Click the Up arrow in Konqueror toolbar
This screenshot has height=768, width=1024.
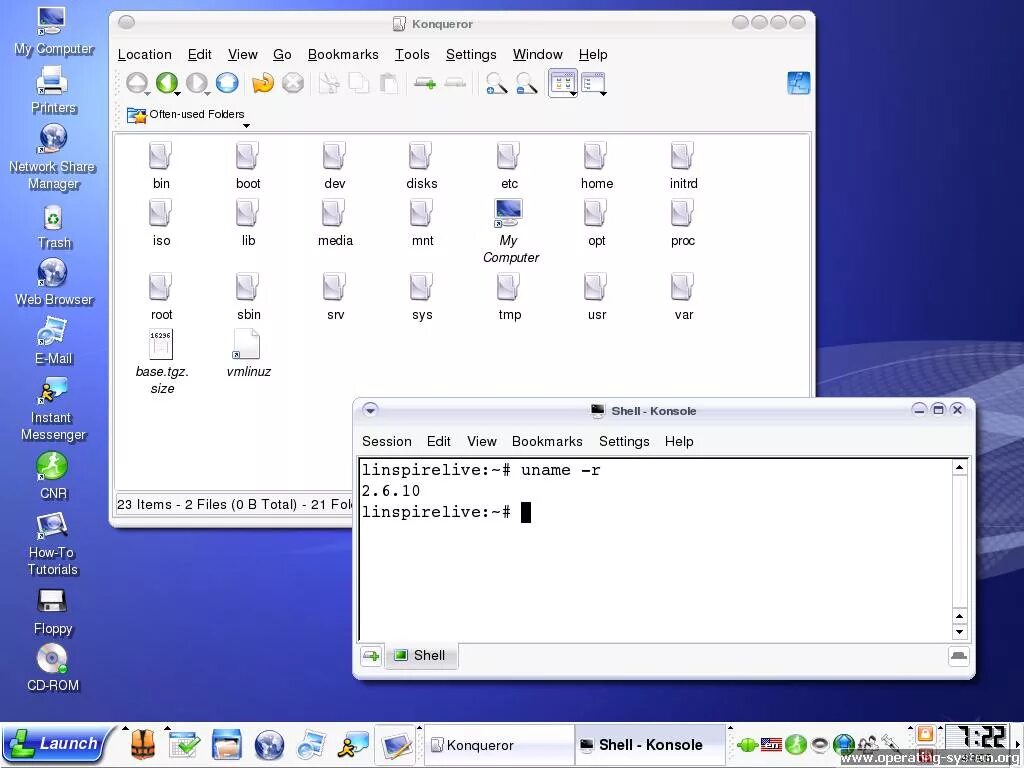tap(136, 83)
